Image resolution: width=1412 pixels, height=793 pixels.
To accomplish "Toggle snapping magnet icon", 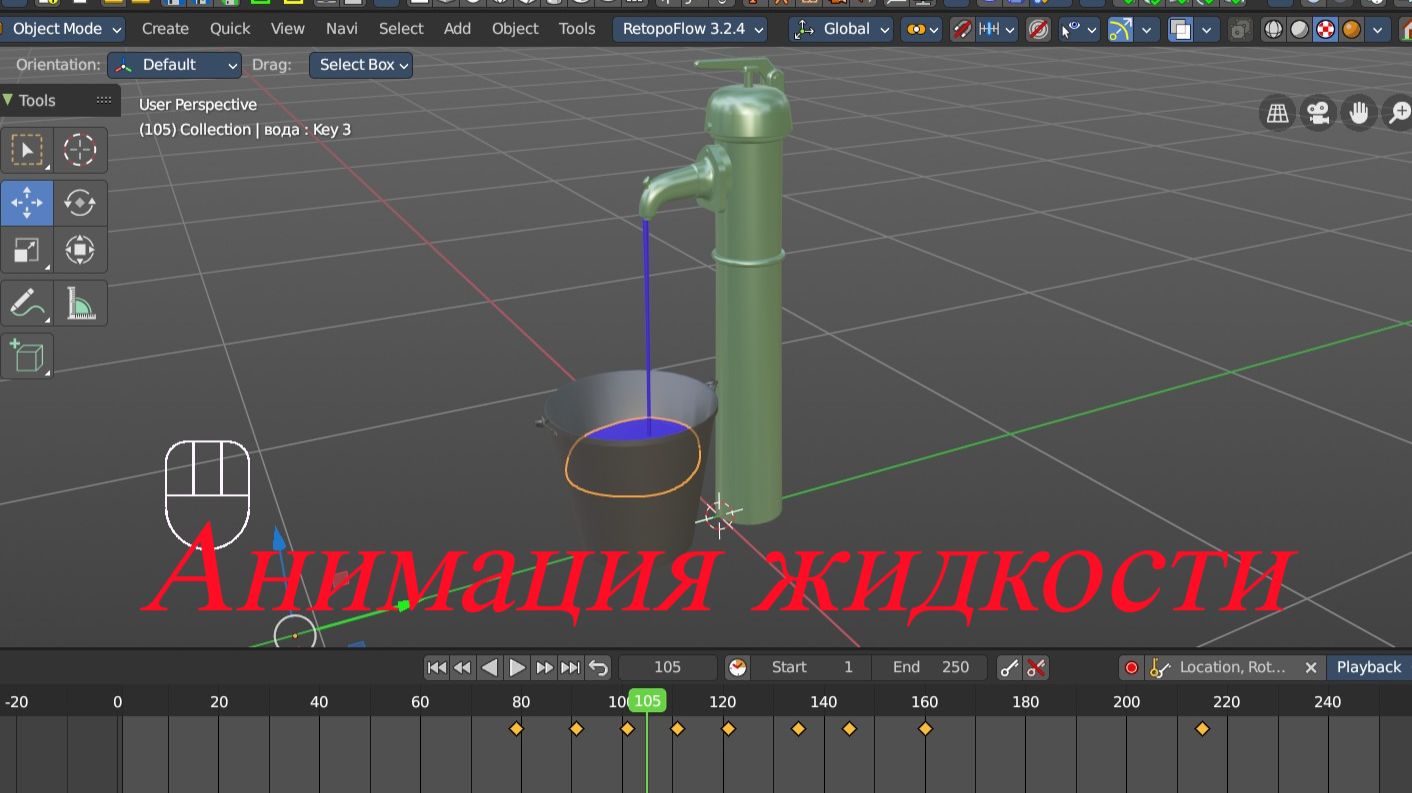I will coord(962,29).
